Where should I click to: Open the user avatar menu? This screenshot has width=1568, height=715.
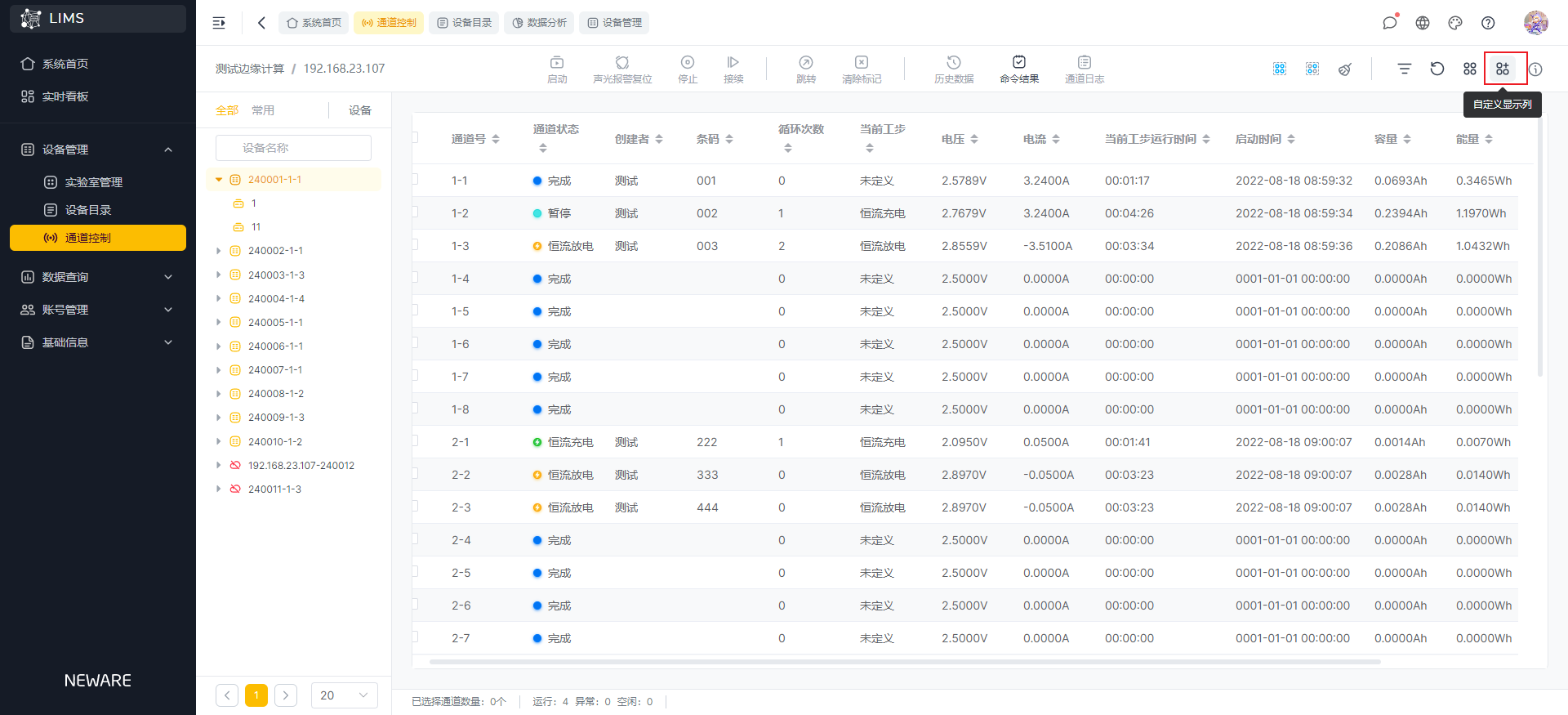(1536, 23)
